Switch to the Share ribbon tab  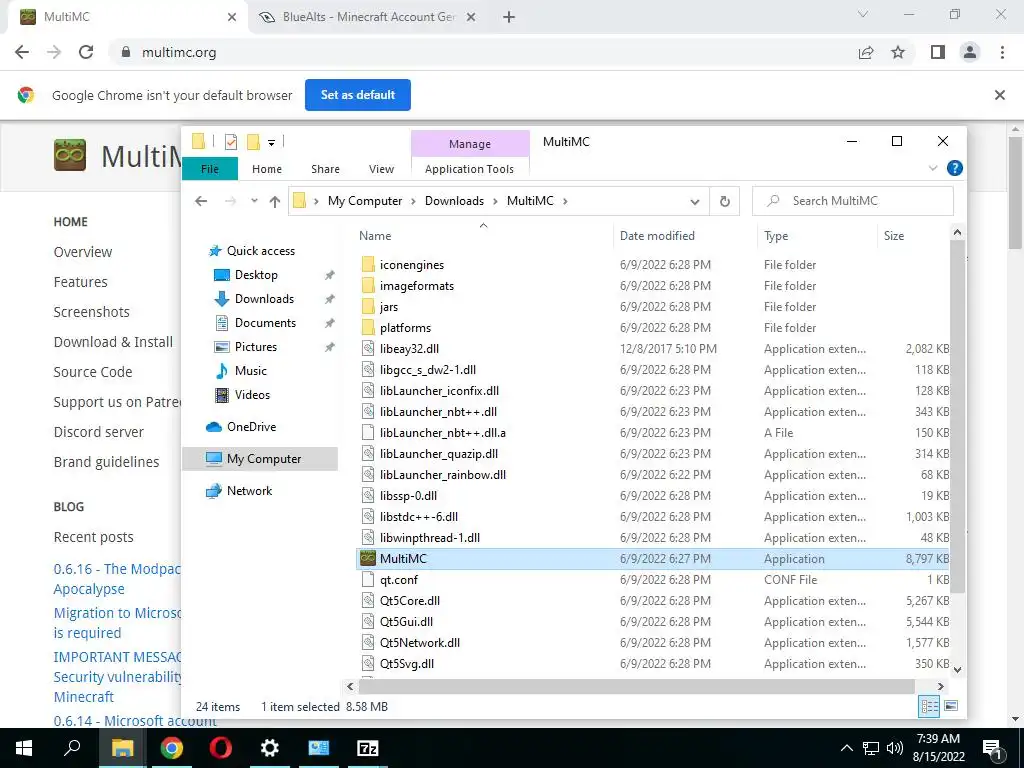coord(325,169)
